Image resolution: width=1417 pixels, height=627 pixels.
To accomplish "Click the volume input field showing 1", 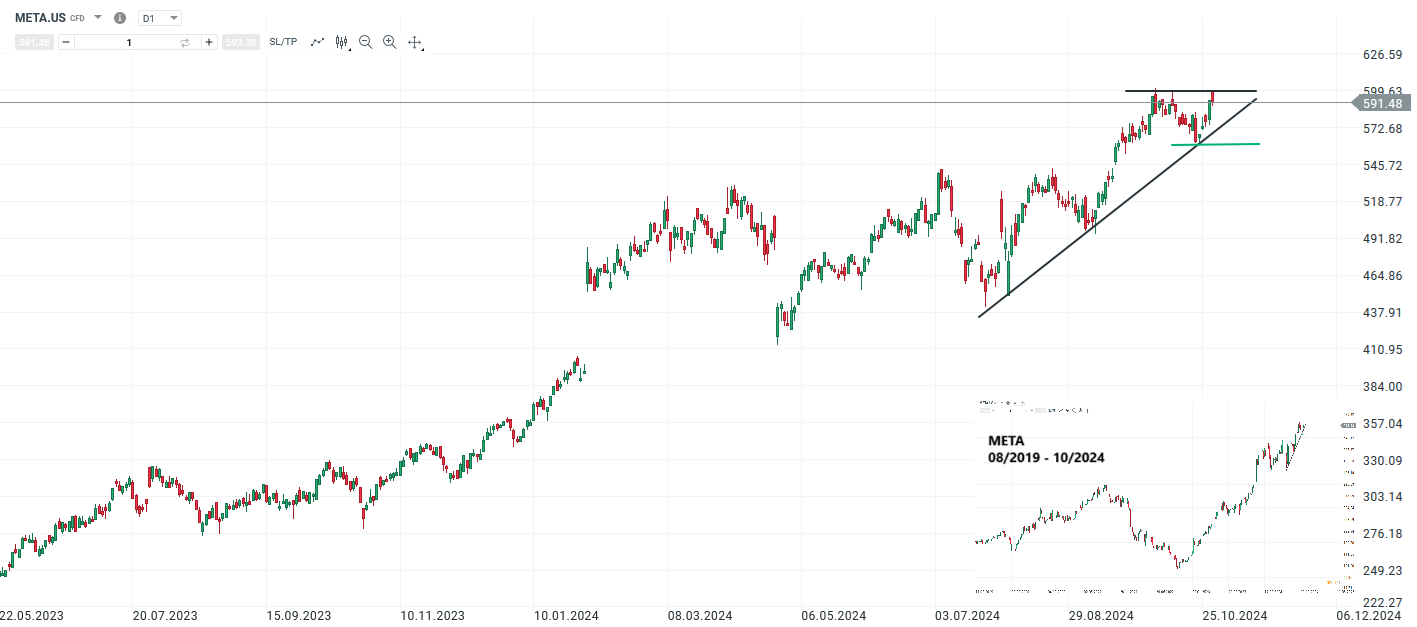I will pos(130,42).
